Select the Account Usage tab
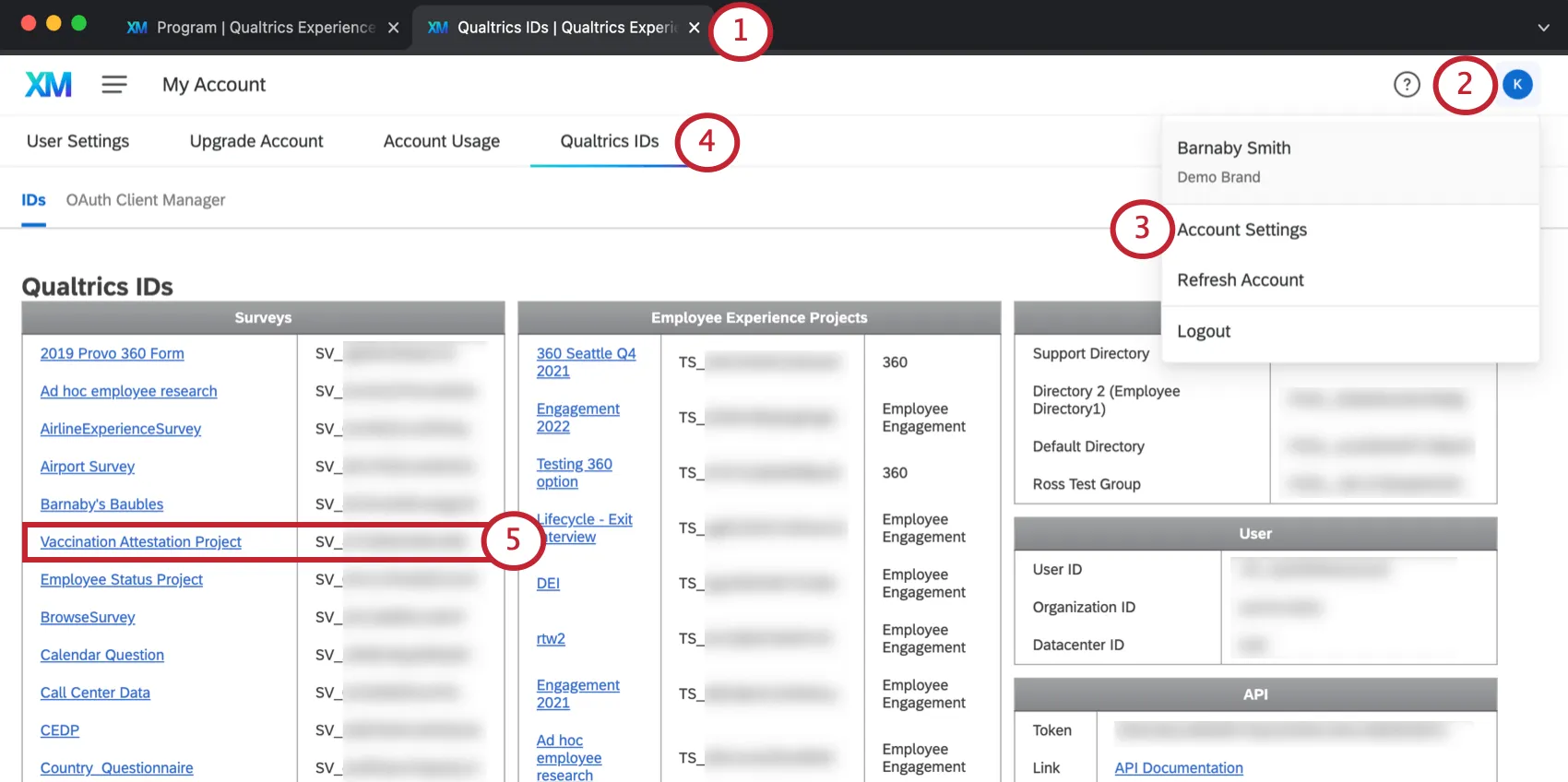This screenshot has height=782, width=1568. pyautogui.click(x=442, y=141)
